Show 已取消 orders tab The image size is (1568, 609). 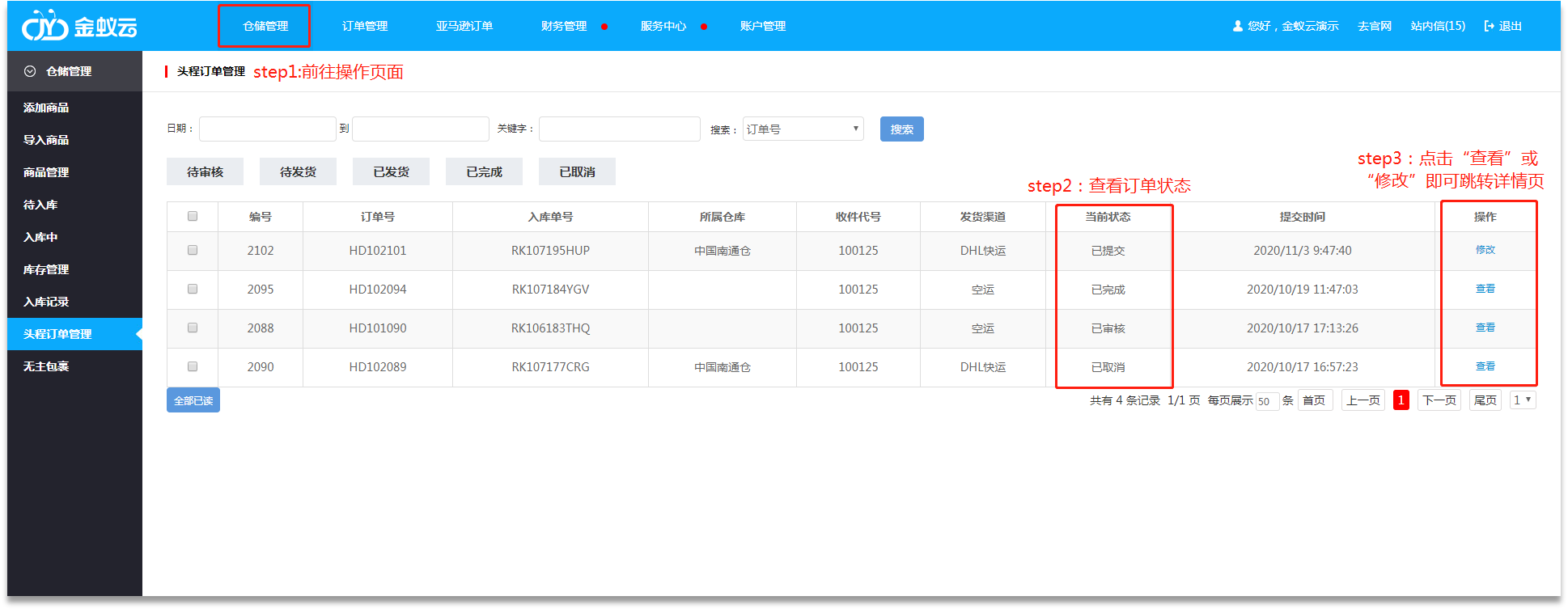click(x=577, y=171)
